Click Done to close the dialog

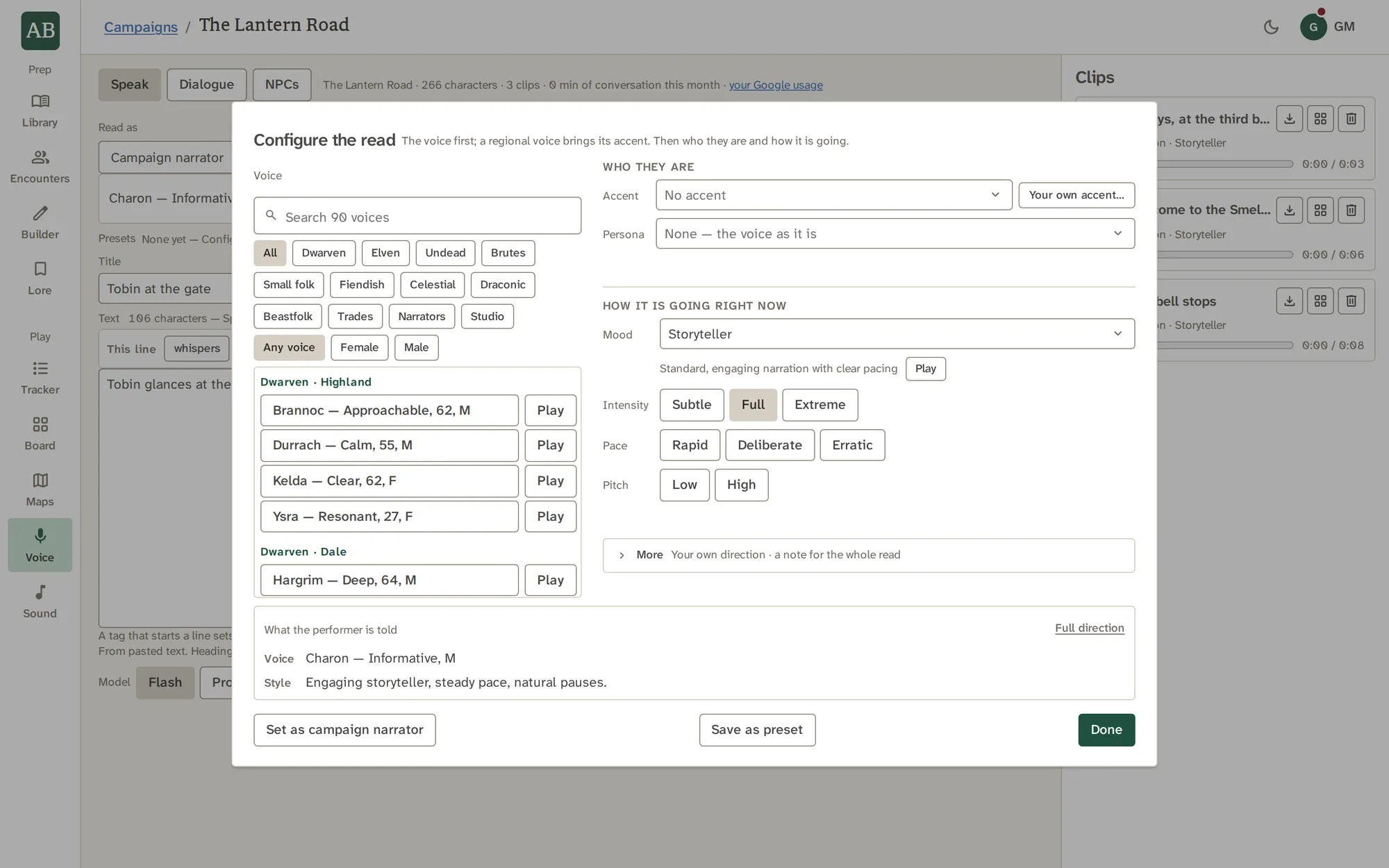point(1106,730)
